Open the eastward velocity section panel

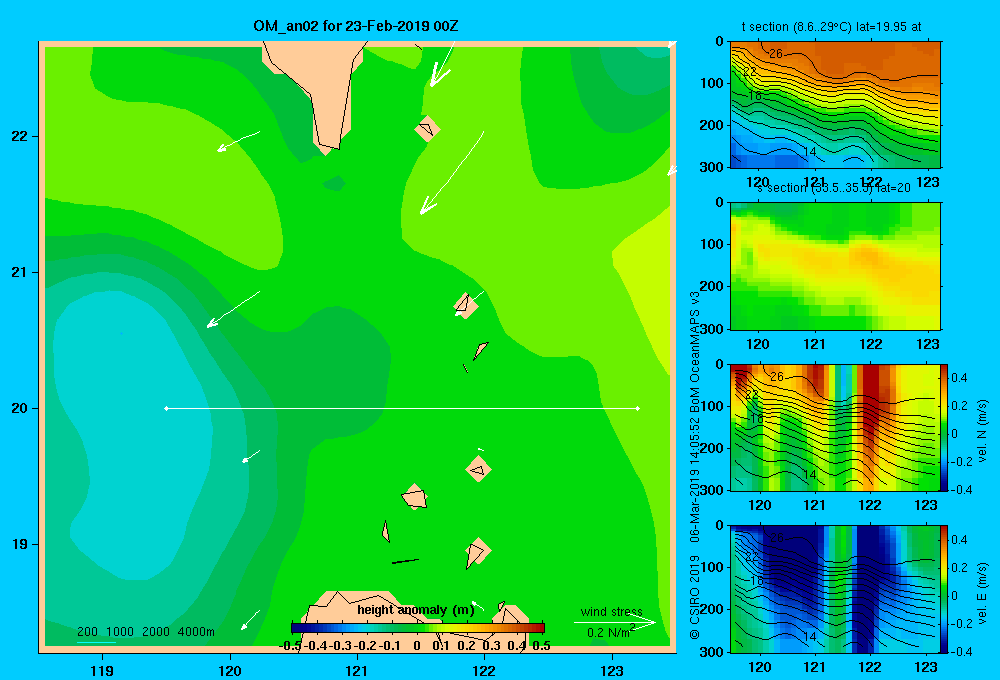pyautogui.click(x=835, y=589)
